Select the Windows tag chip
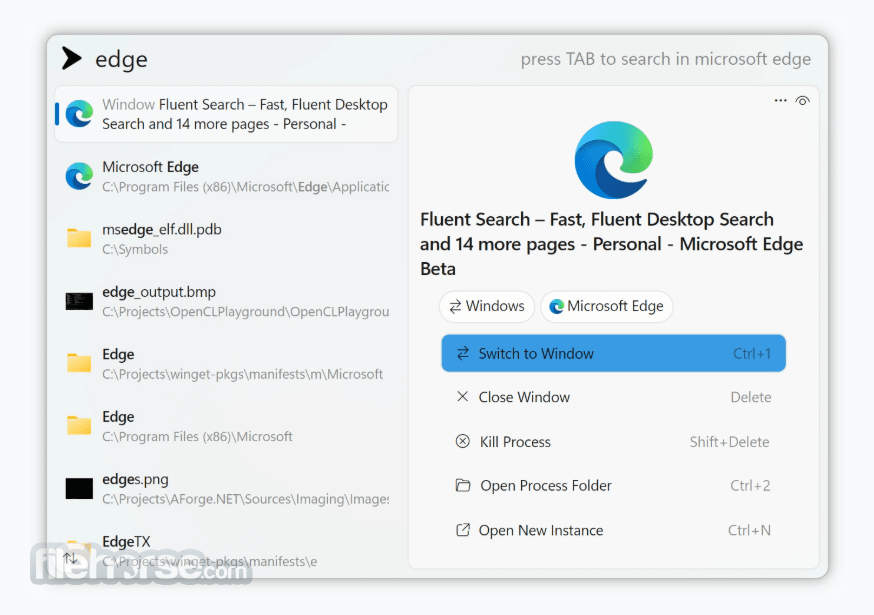874x615 pixels. (487, 306)
